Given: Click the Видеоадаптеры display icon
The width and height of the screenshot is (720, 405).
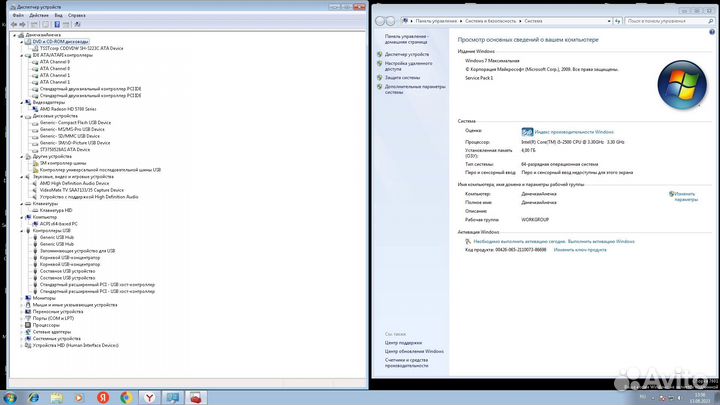Looking at the screenshot, I should (x=28, y=102).
